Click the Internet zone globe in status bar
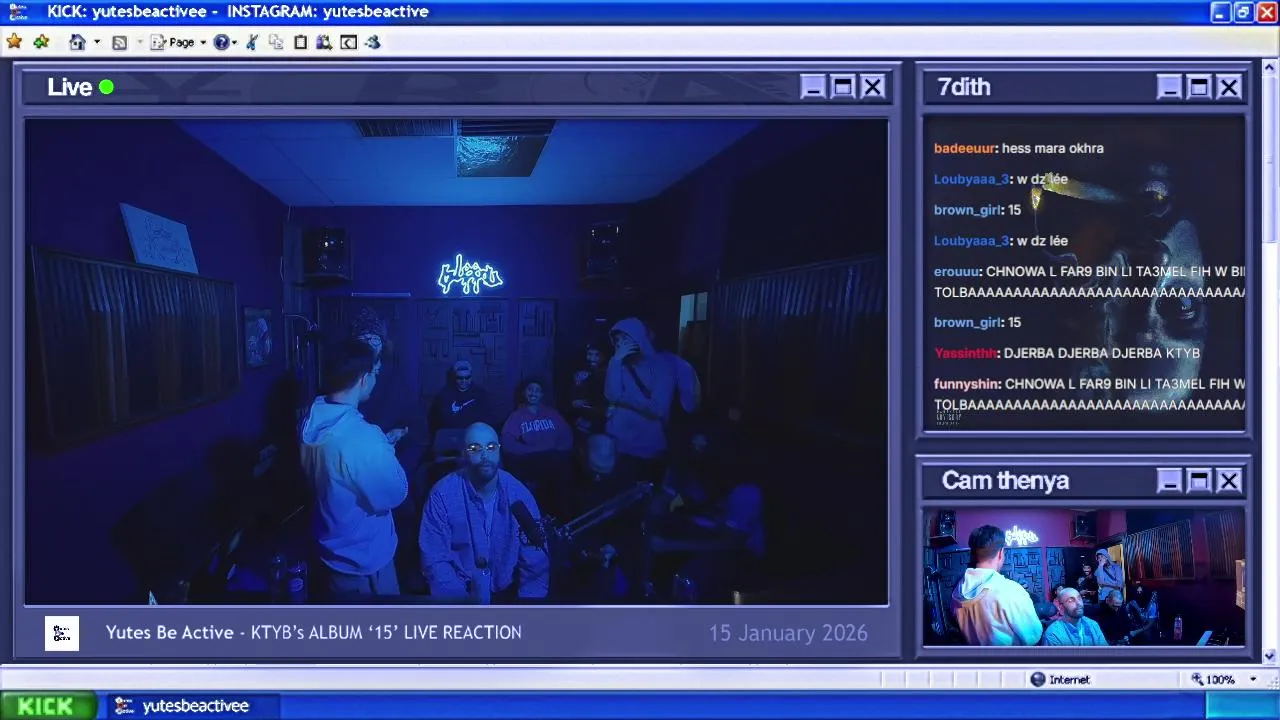The image size is (1280, 720). pyautogui.click(x=1038, y=679)
